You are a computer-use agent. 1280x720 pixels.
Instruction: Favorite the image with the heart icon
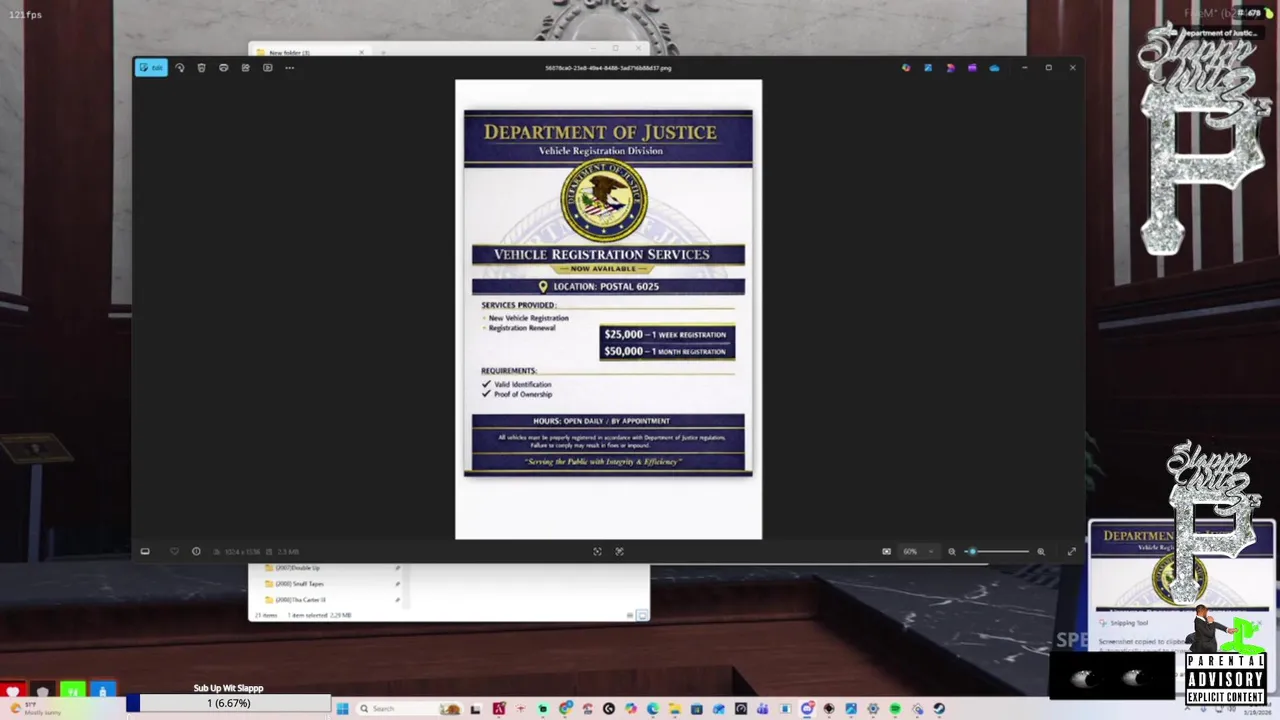pos(174,551)
